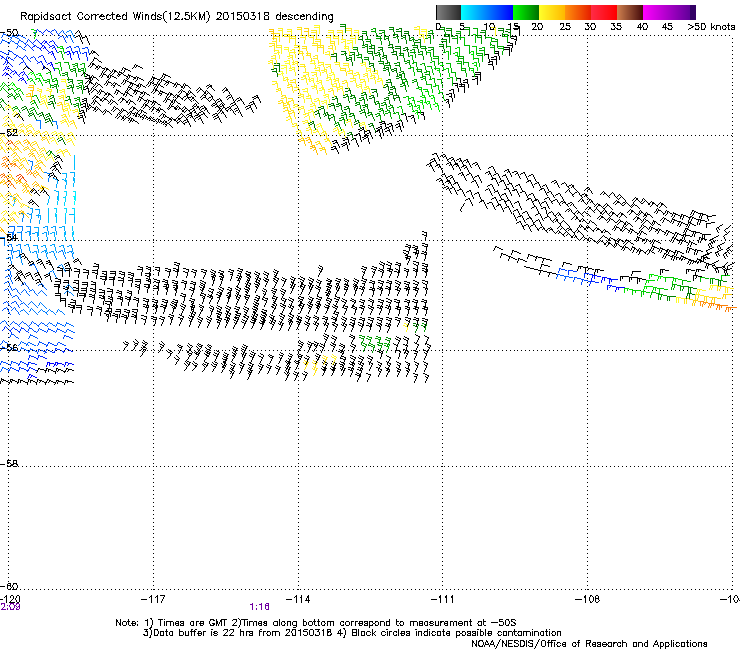The image size is (740, 650).
Task: Click the '-56' latitude axis label
Action: point(9,347)
